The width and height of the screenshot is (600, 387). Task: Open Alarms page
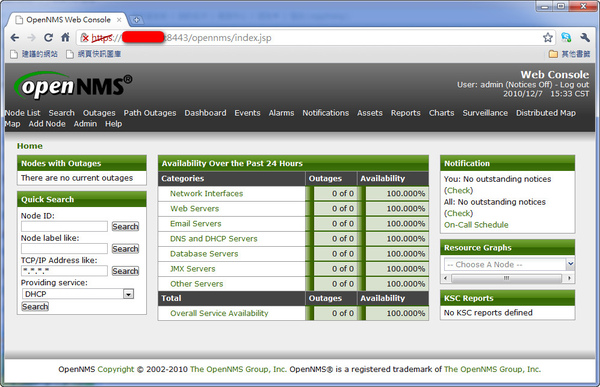point(281,113)
